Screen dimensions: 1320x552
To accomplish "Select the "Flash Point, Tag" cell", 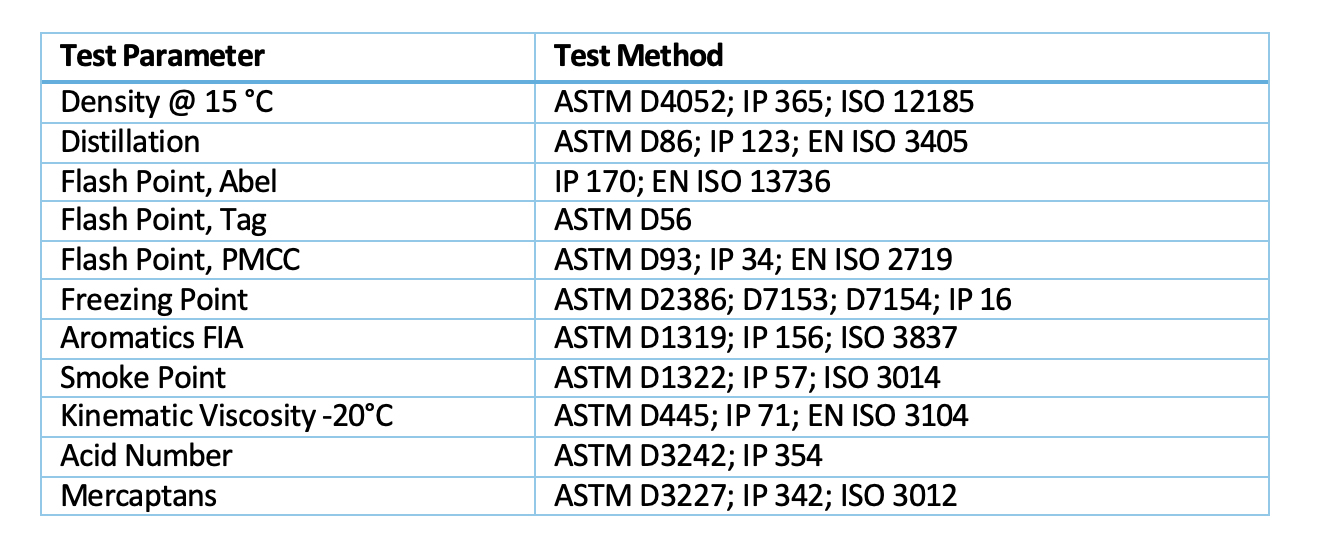I will (163, 220).
